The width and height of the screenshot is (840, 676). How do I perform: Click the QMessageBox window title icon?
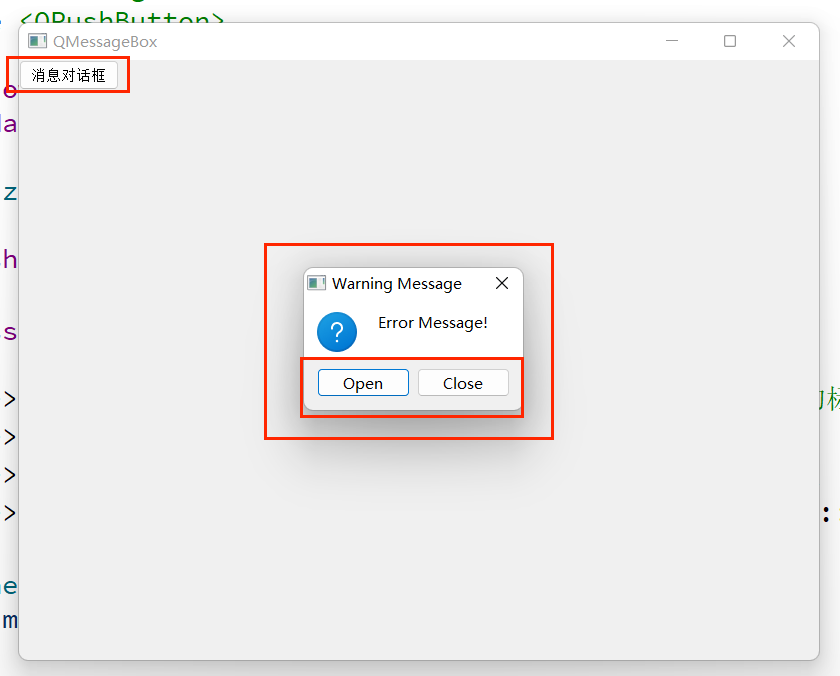tap(38, 41)
